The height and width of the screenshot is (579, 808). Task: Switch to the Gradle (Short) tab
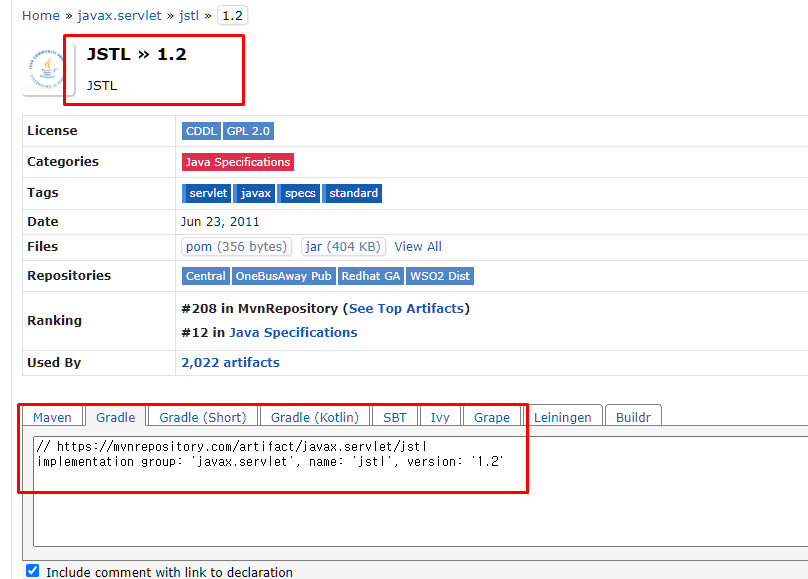203,417
